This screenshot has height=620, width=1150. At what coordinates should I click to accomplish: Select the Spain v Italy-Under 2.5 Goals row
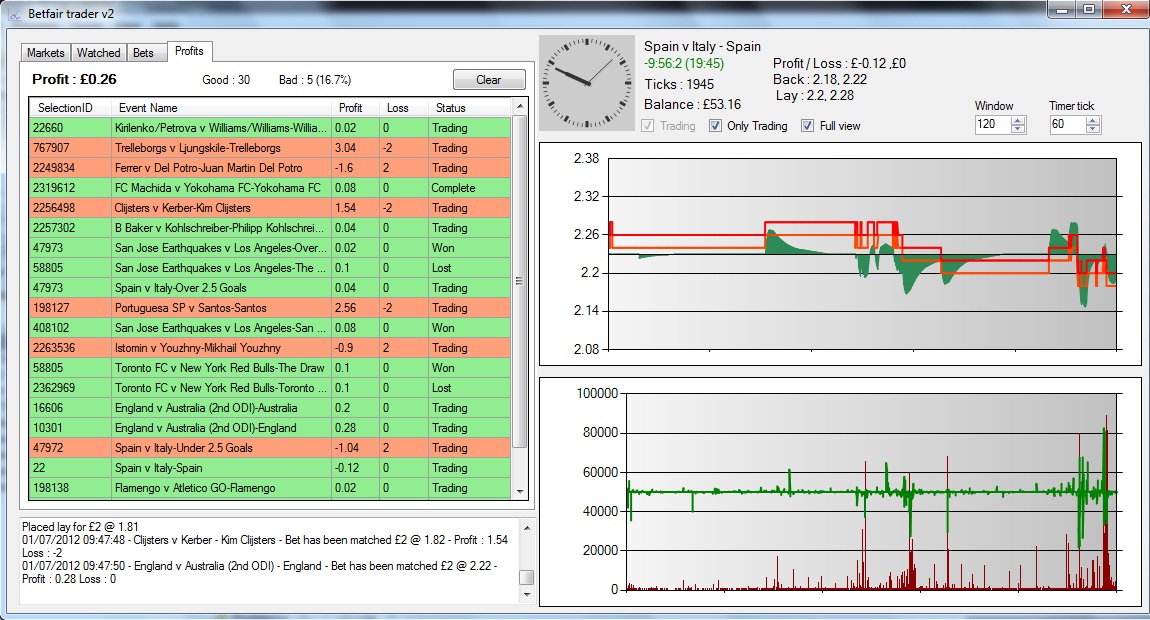(270, 448)
